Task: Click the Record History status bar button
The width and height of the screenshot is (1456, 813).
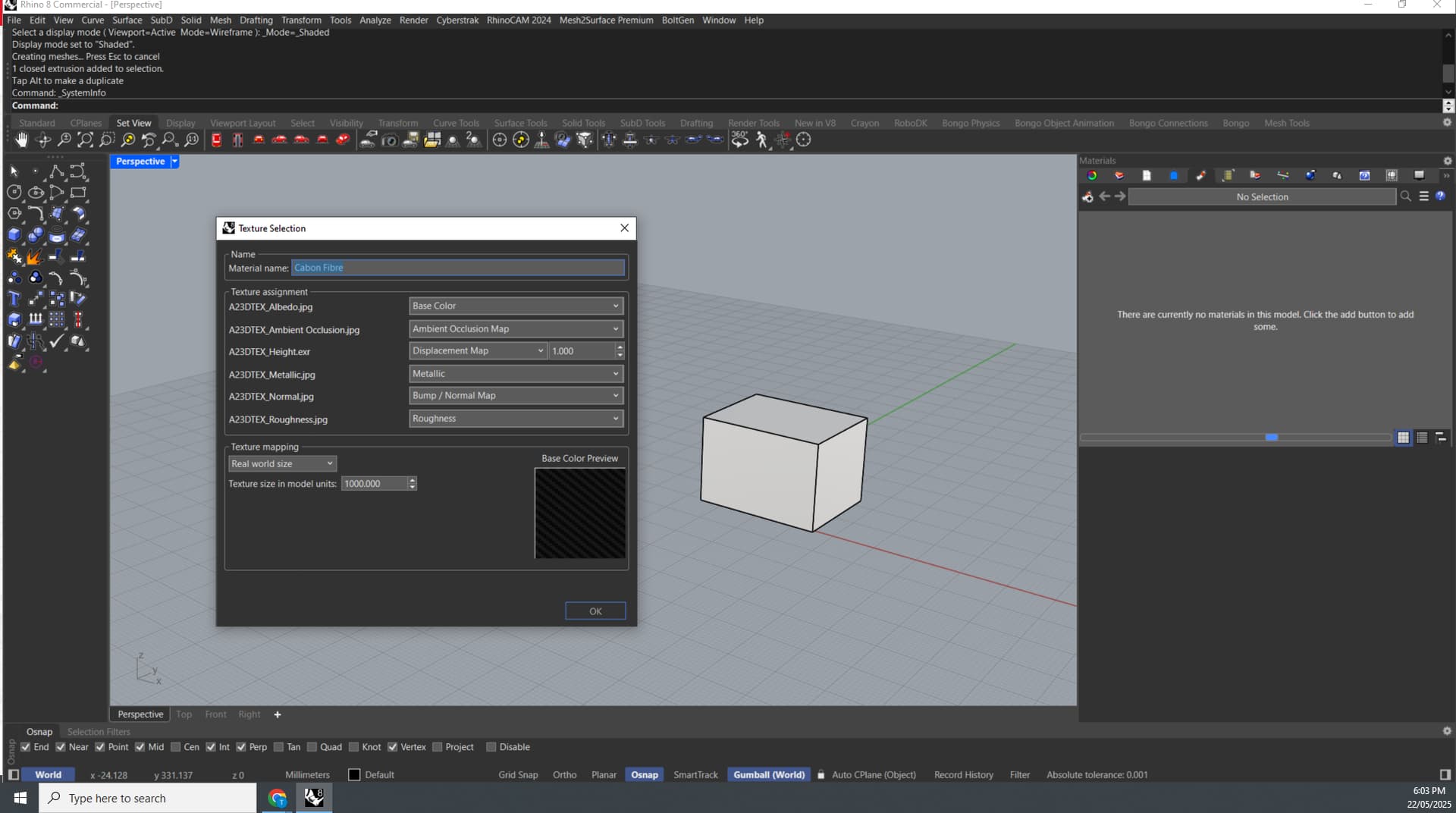Action: click(962, 774)
